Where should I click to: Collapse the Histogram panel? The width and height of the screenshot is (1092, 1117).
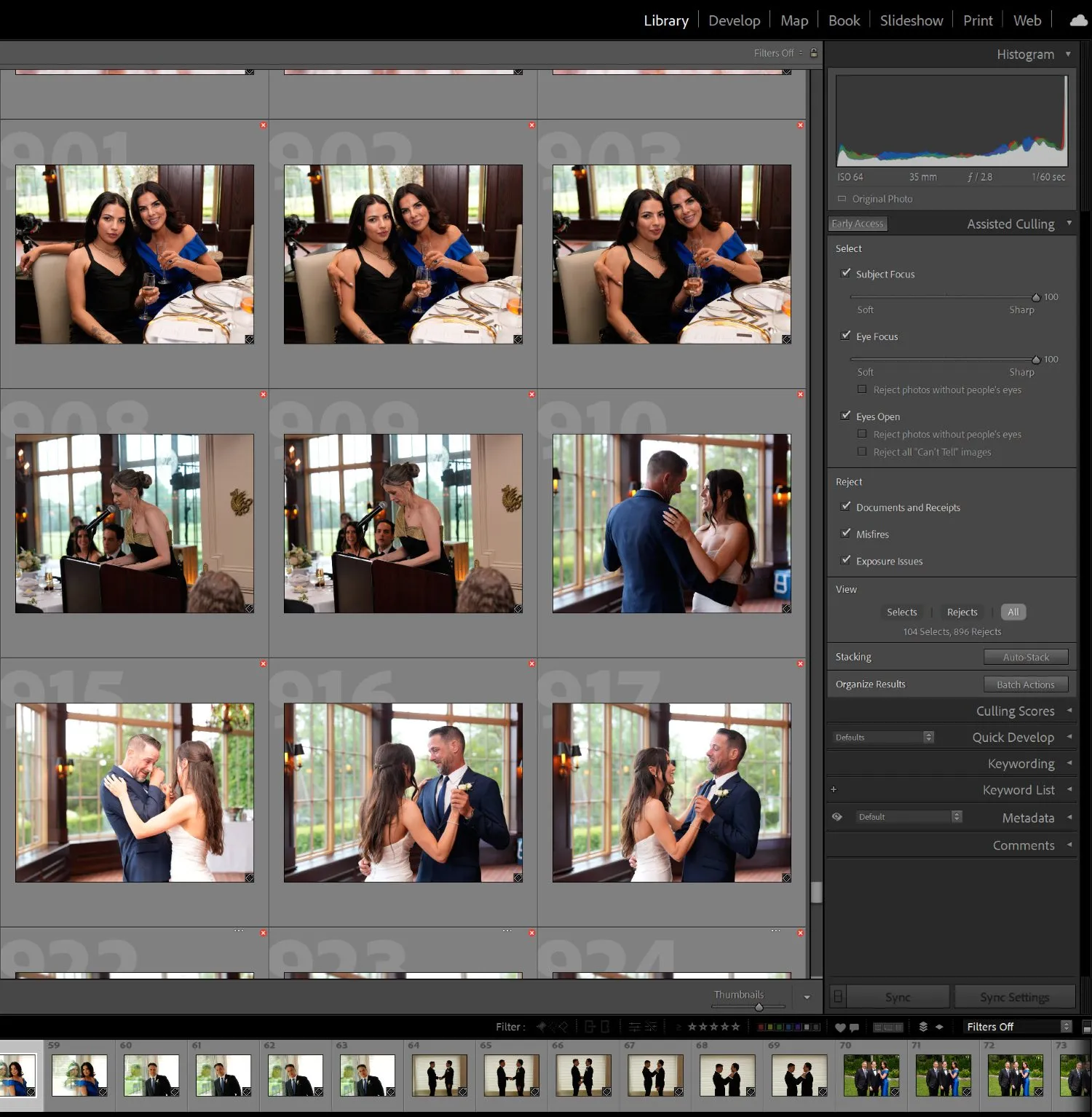pyautogui.click(x=1069, y=54)
